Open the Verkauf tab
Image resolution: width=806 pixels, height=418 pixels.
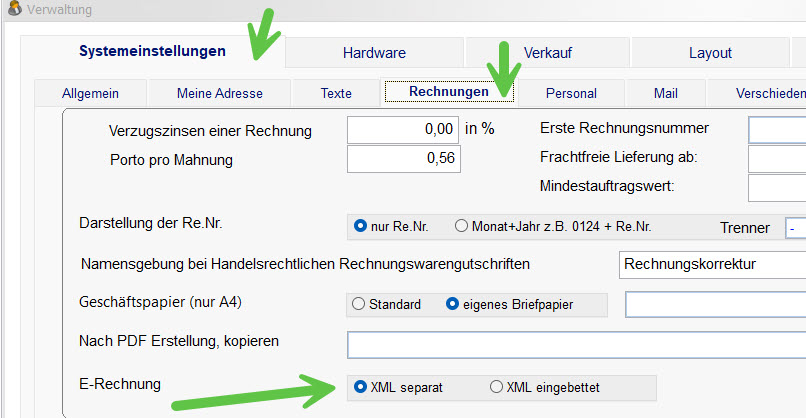547,53
